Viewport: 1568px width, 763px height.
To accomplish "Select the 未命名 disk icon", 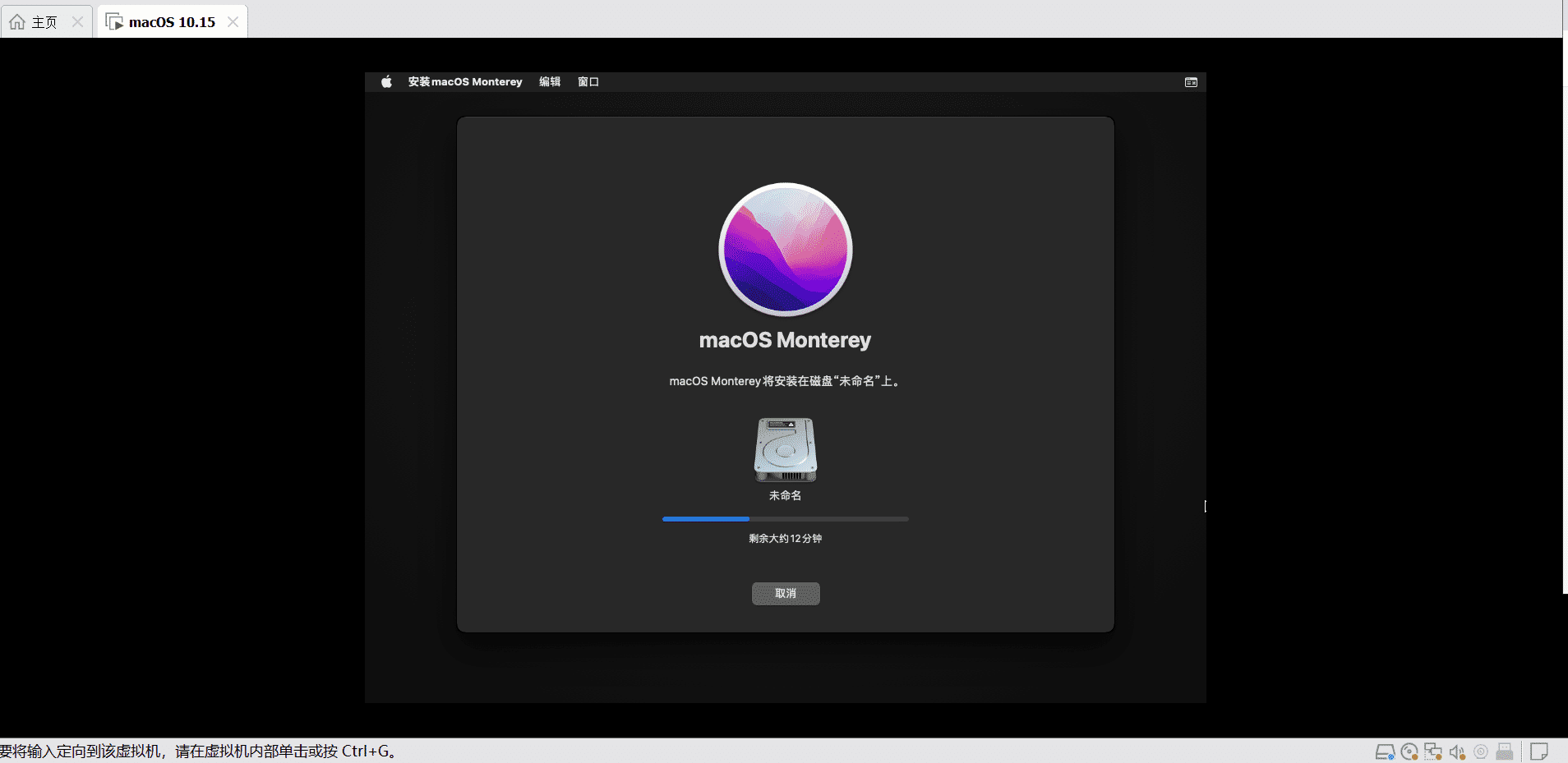I will tap(786, 449).
